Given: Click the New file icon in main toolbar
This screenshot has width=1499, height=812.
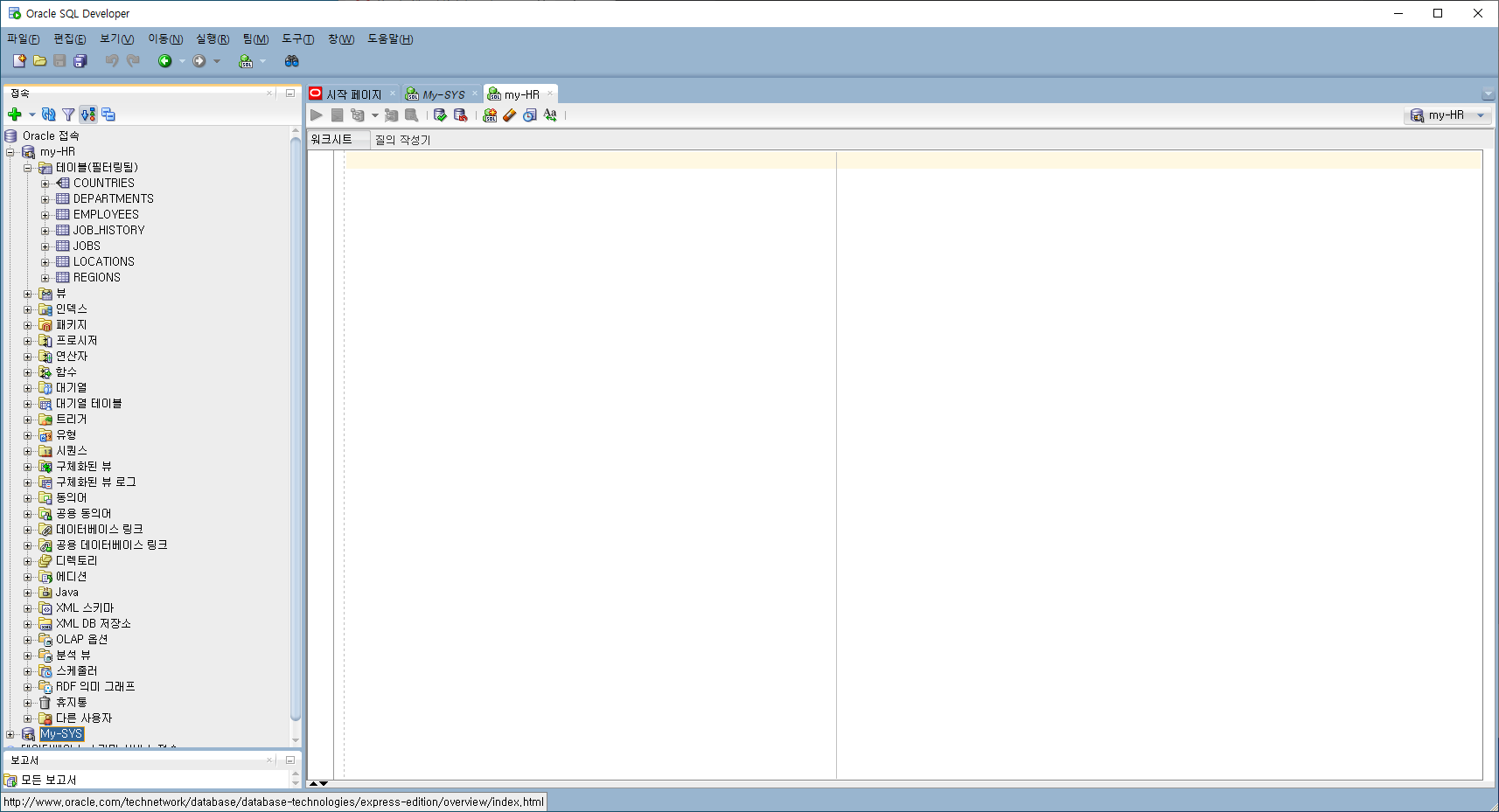Looking at the screenshot, I should pyautogui.click(x=19, y=61).
